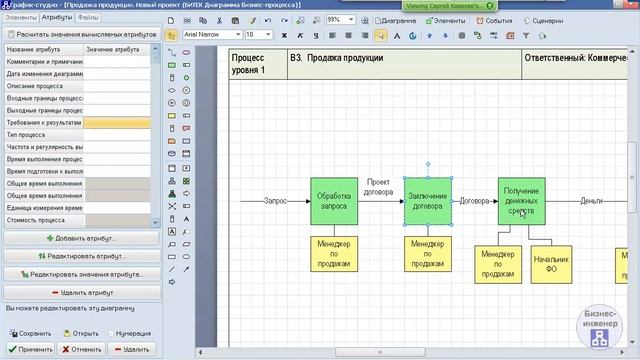Choose the orange folder shape in the palette
The height and width of the screenshot is (360, 640).
click(172, 141)
